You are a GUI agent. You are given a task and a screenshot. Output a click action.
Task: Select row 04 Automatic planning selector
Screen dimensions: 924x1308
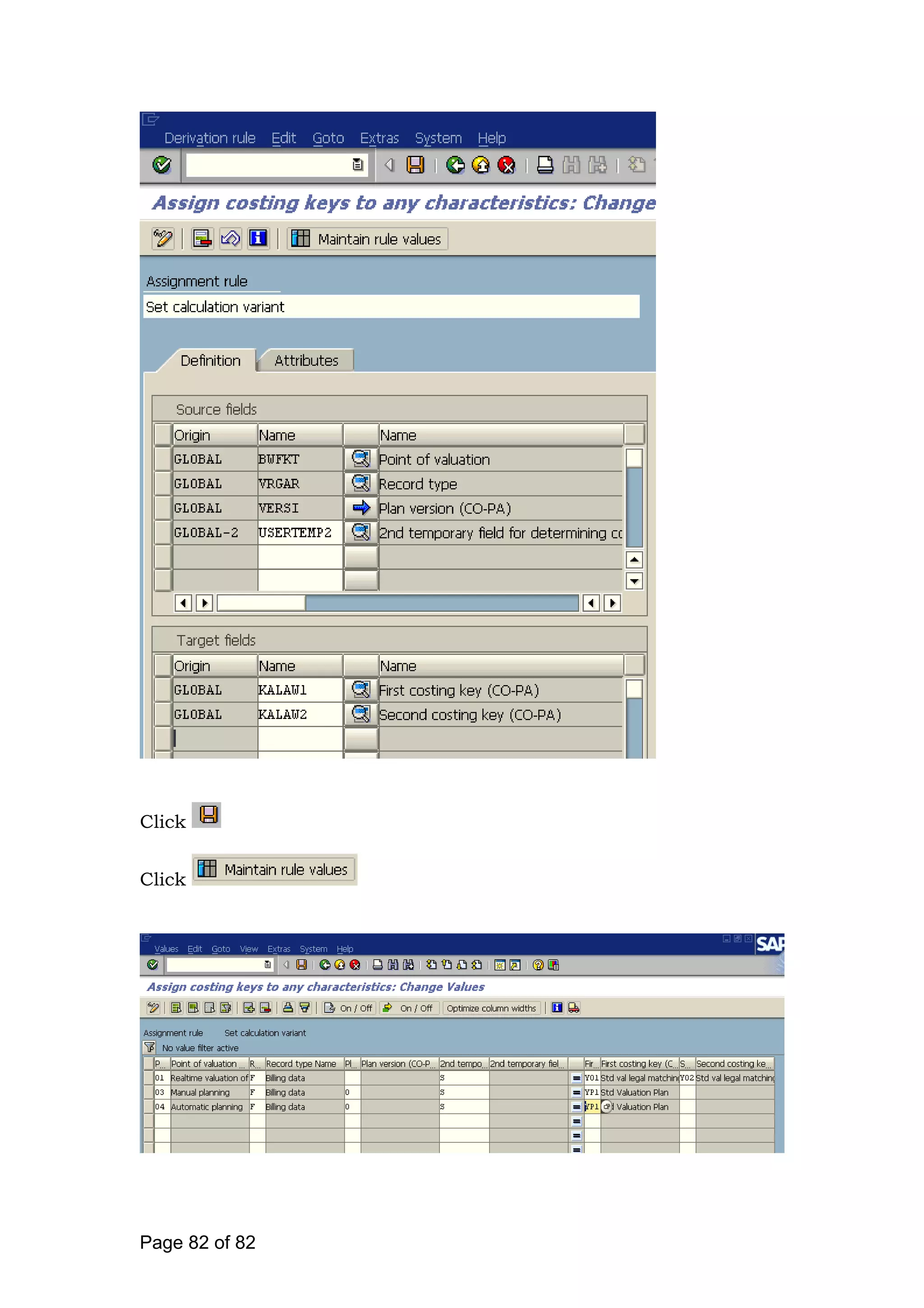pos(148,1106)
